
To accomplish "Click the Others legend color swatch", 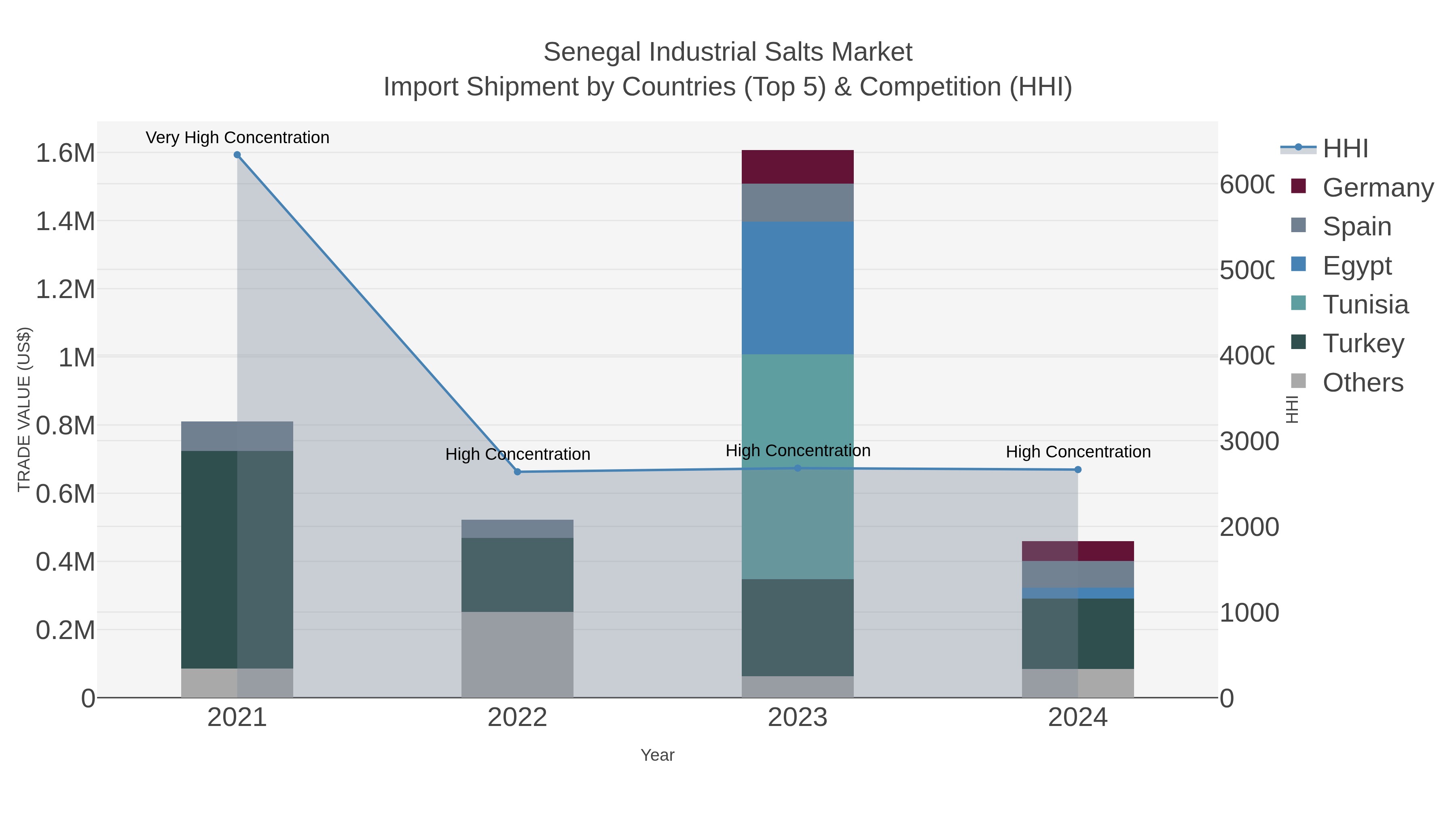I will (x=1299, y=381).
